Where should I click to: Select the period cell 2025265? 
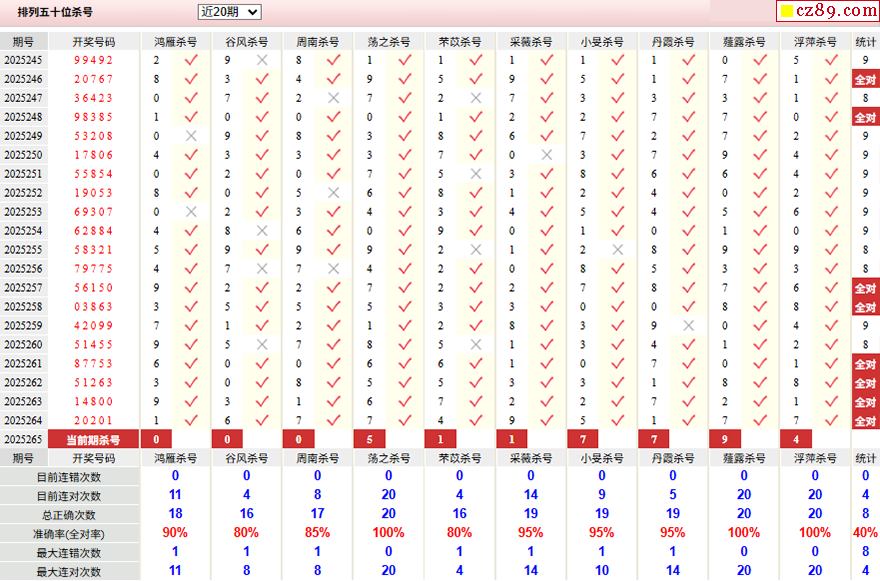(x=23, y=440)
